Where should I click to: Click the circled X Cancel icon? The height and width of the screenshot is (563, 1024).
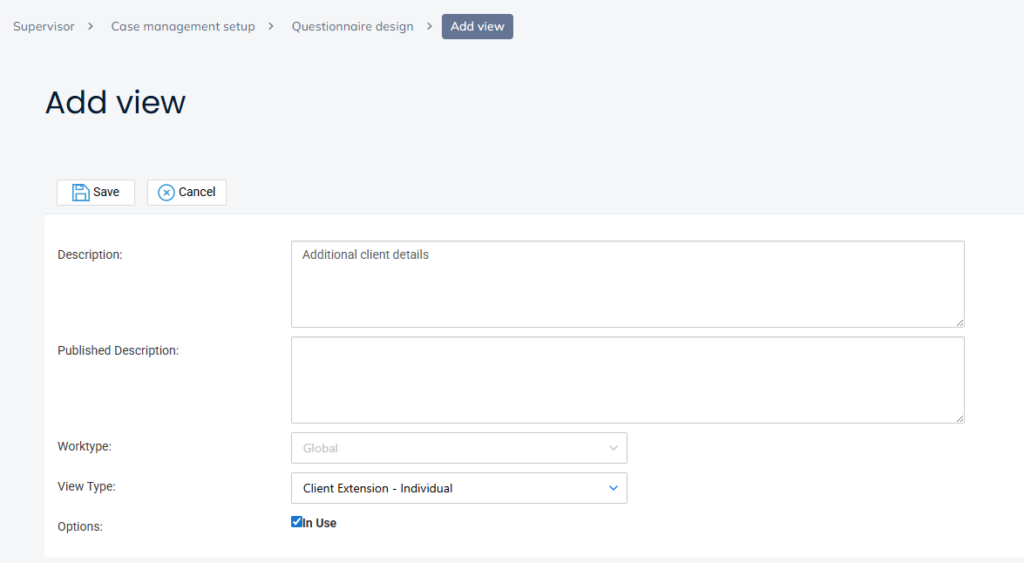(166, 192)
